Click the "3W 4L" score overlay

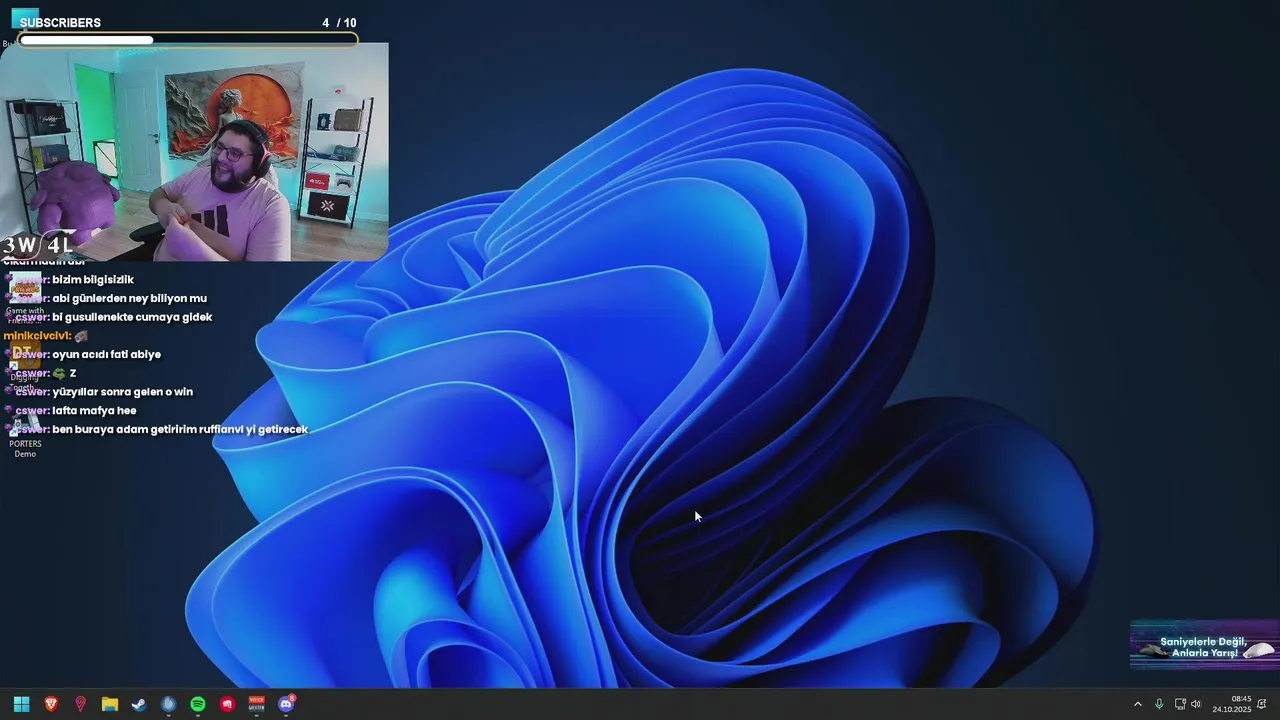click(x=37, y=245)
